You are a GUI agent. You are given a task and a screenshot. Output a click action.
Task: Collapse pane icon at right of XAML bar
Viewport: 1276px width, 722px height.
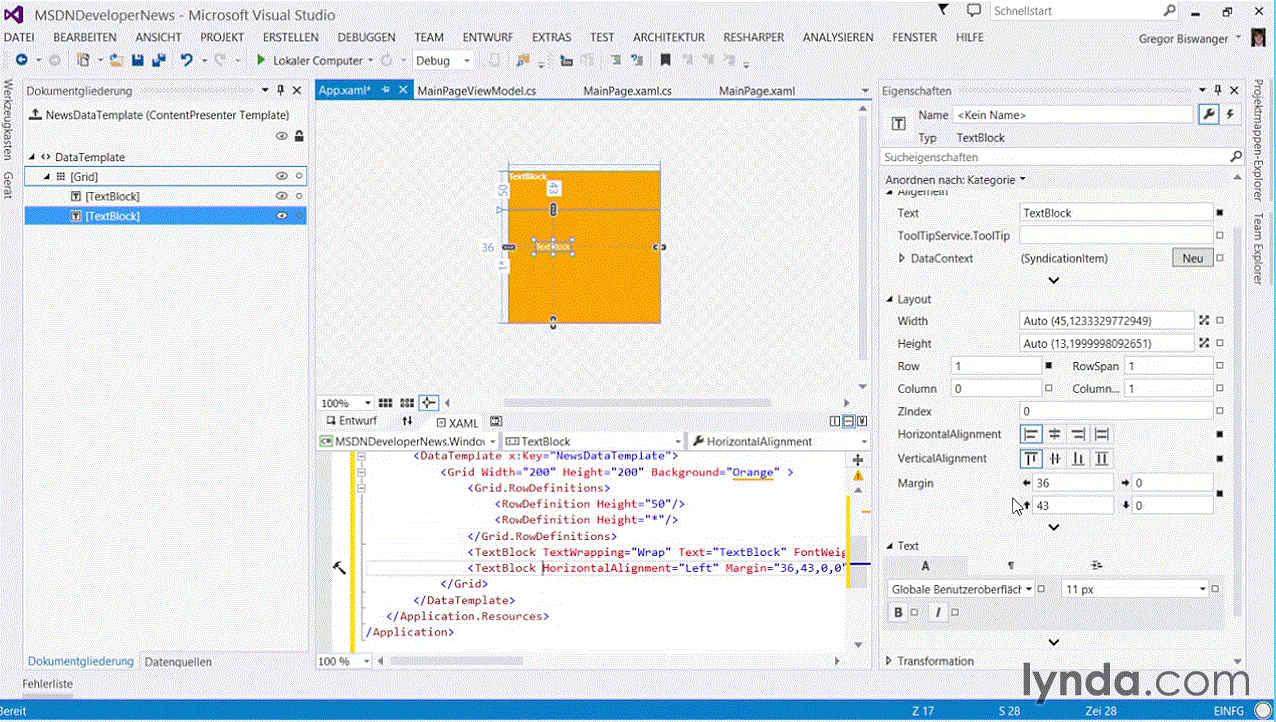pos(862,422)
